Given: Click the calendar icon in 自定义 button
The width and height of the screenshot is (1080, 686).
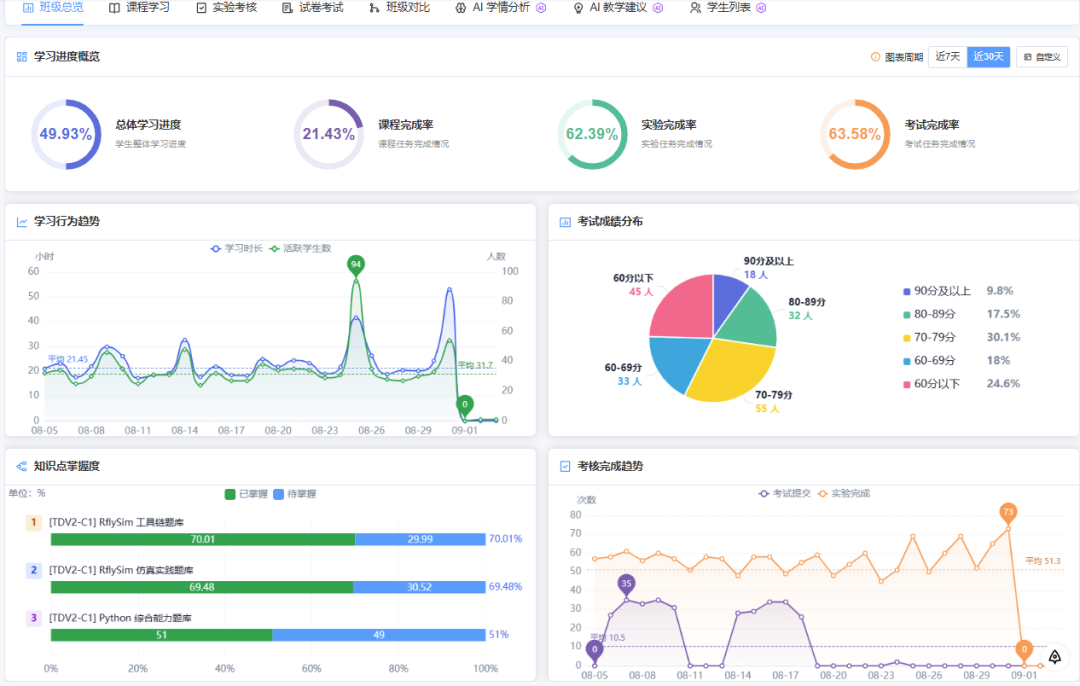Looking at the screenshot, I should tap(1028, 57).
